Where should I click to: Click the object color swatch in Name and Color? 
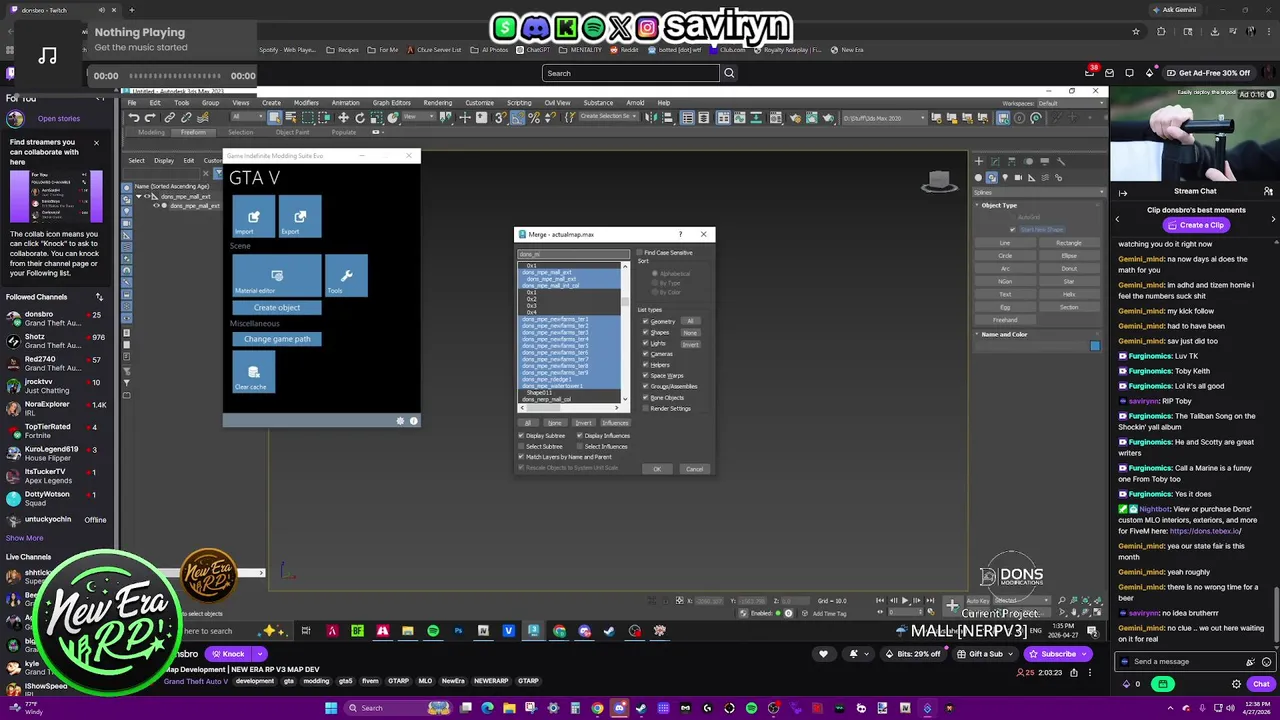click(x=1095, y=346)
